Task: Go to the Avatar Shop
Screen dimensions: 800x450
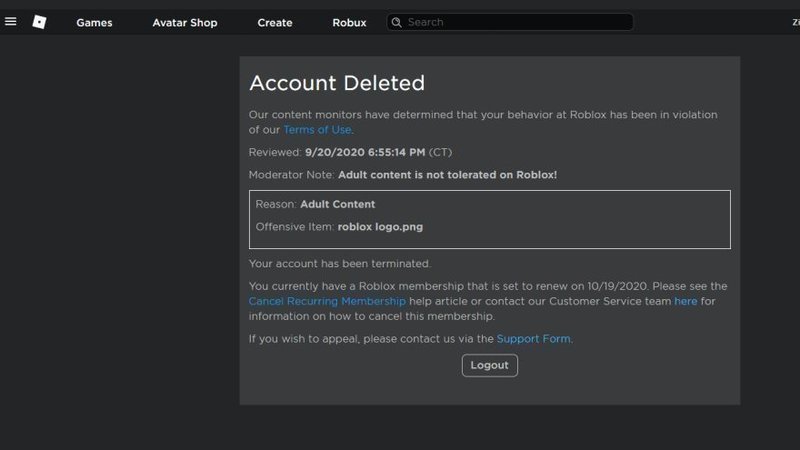Action: pos(184,23)
